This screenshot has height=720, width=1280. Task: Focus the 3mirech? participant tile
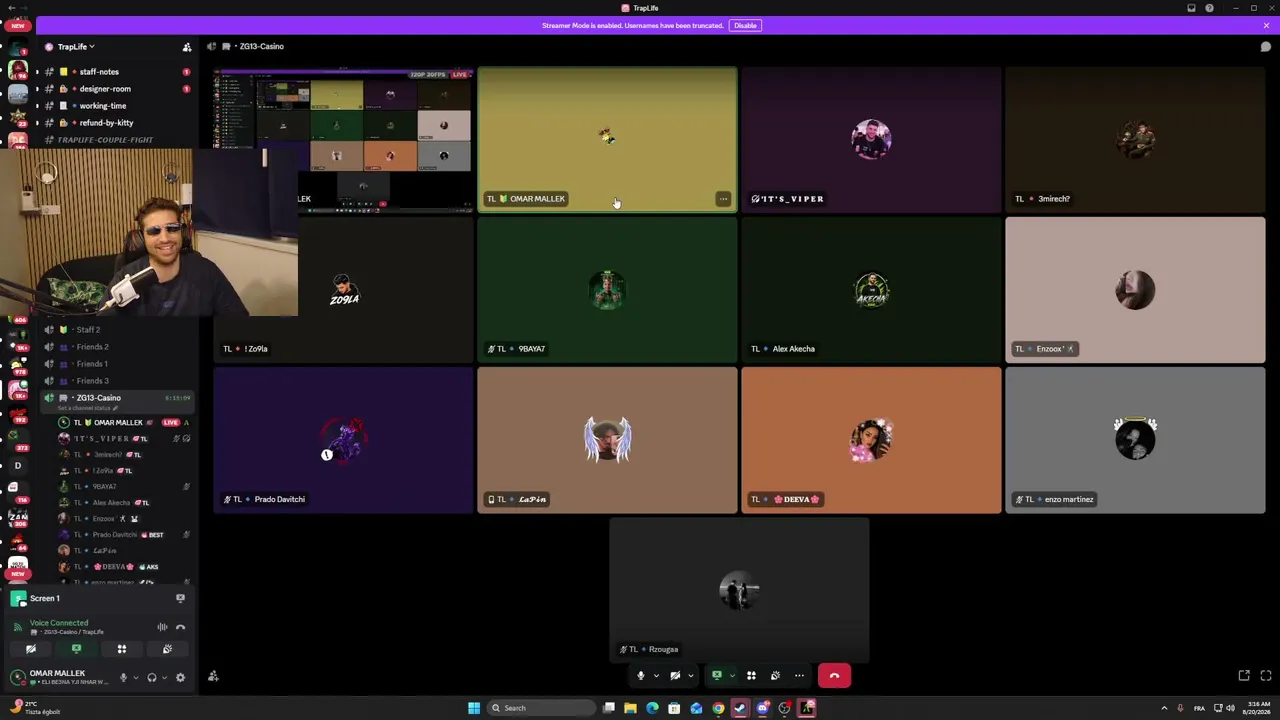[1135, 140]
